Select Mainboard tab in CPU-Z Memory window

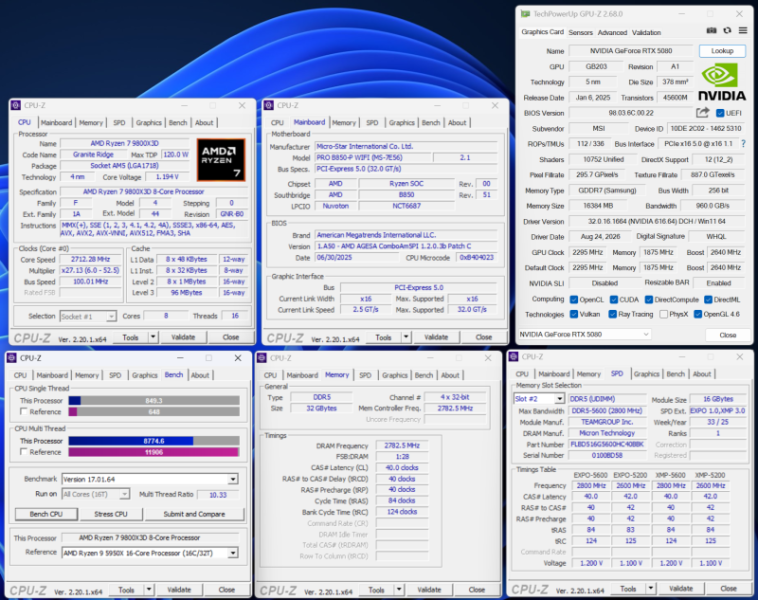click(302, 375)
